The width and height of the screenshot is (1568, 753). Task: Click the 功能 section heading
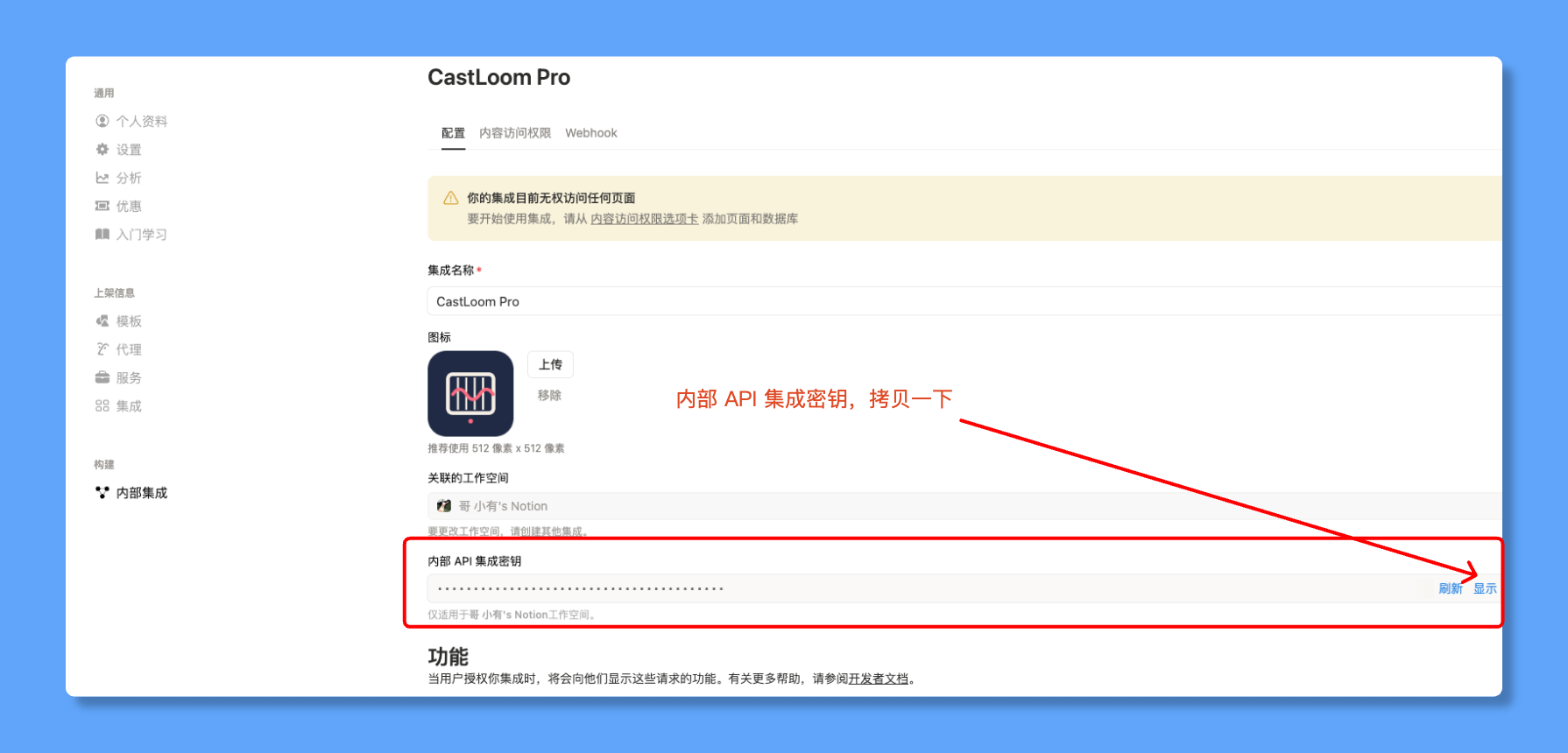pos(448,657)
